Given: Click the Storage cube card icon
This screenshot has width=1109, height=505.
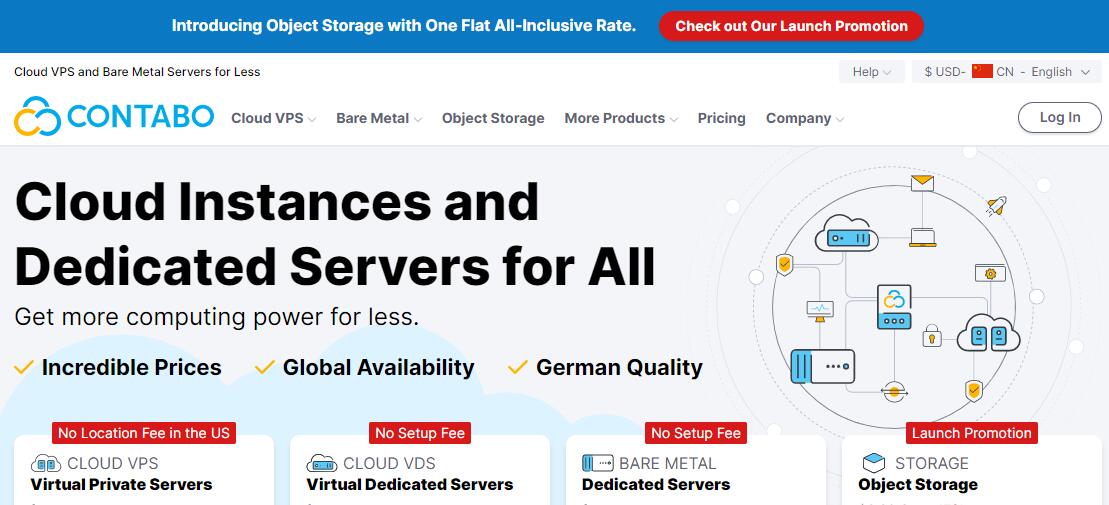Looking at the screenshot, I should pyautogui.click(x=874, y=464).
